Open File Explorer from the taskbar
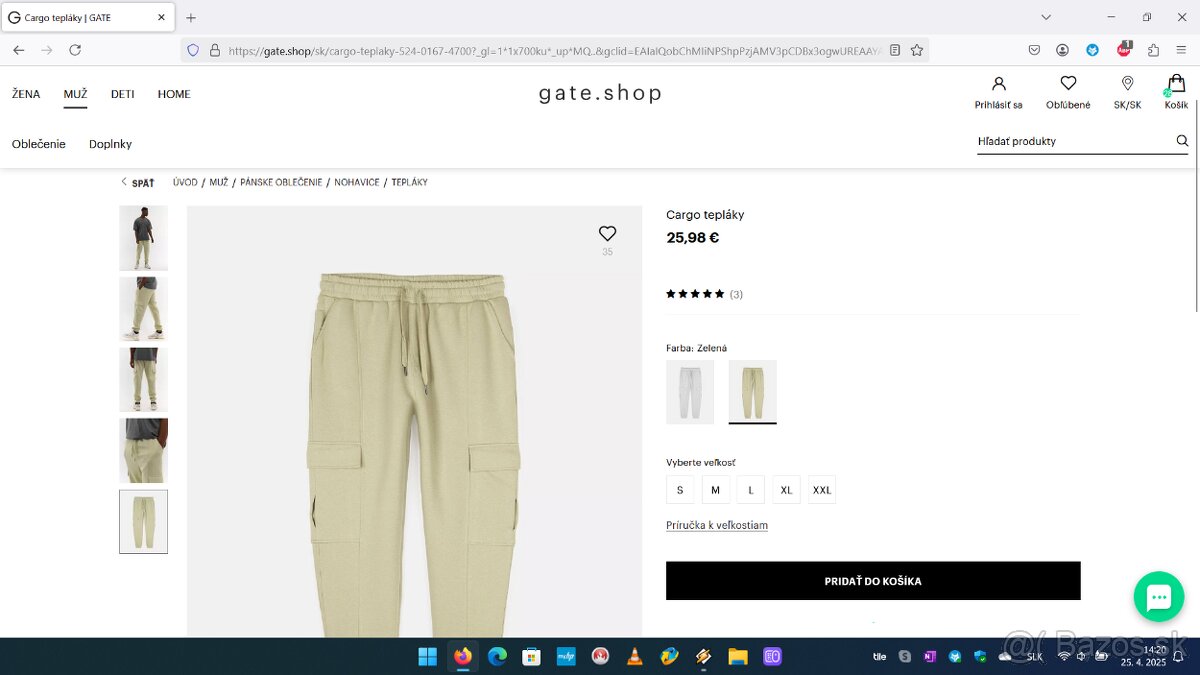Viewport: 1200px width, 675px height. tap(738, 656)
